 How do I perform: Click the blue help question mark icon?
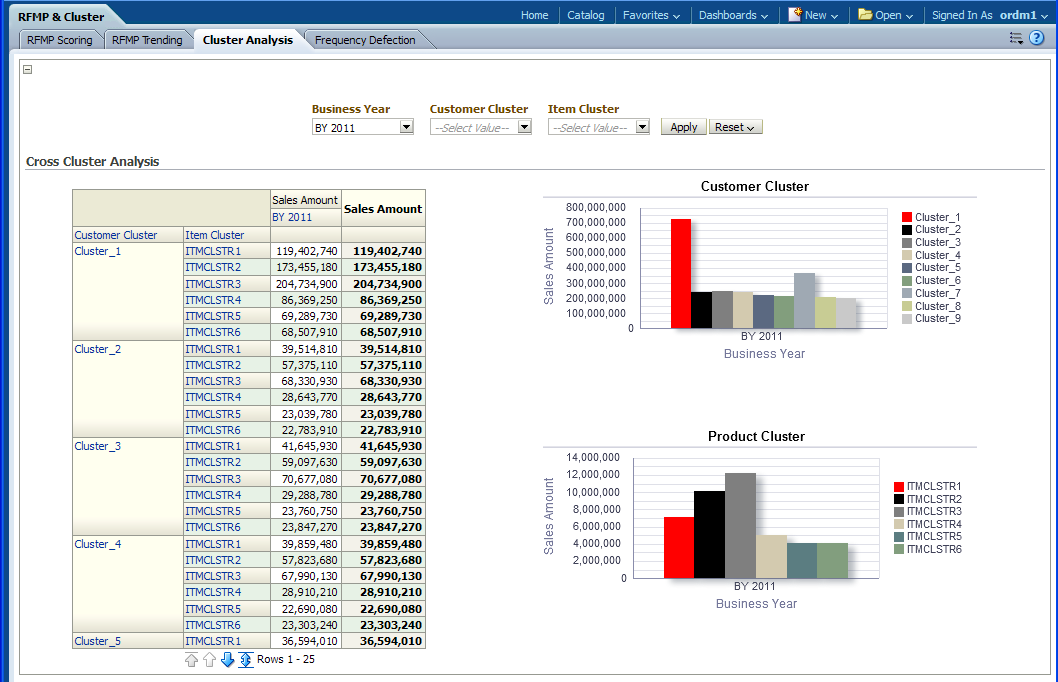(1037, 38)
